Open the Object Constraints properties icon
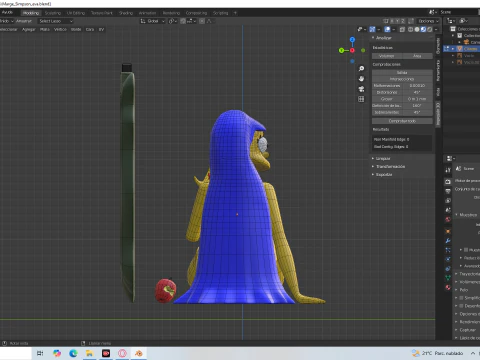This screenshot has height=360, width=480. click(448, 269)
